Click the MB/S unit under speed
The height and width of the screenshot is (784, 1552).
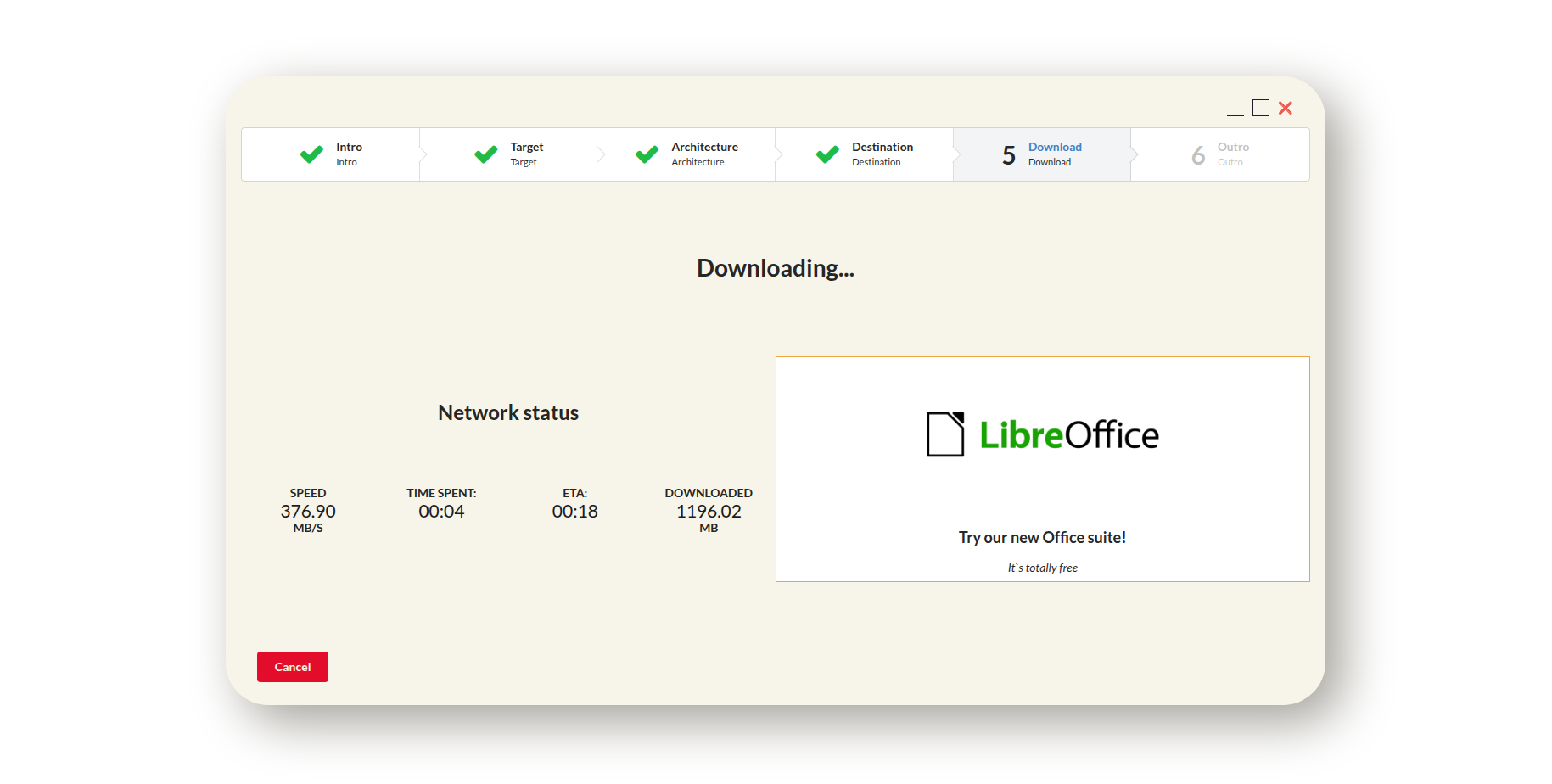pos(308,528)
